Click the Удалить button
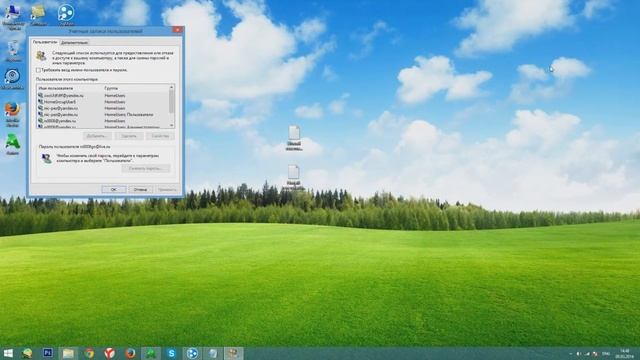Viewport: 640px width, 360px height. tap(129, 136)
